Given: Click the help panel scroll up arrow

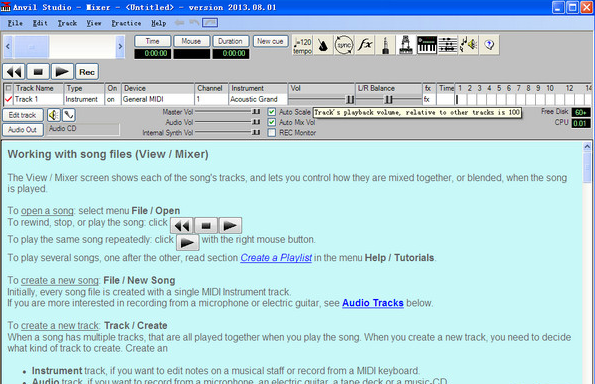Looking at the screenshot, I should (x=587, y=146).
